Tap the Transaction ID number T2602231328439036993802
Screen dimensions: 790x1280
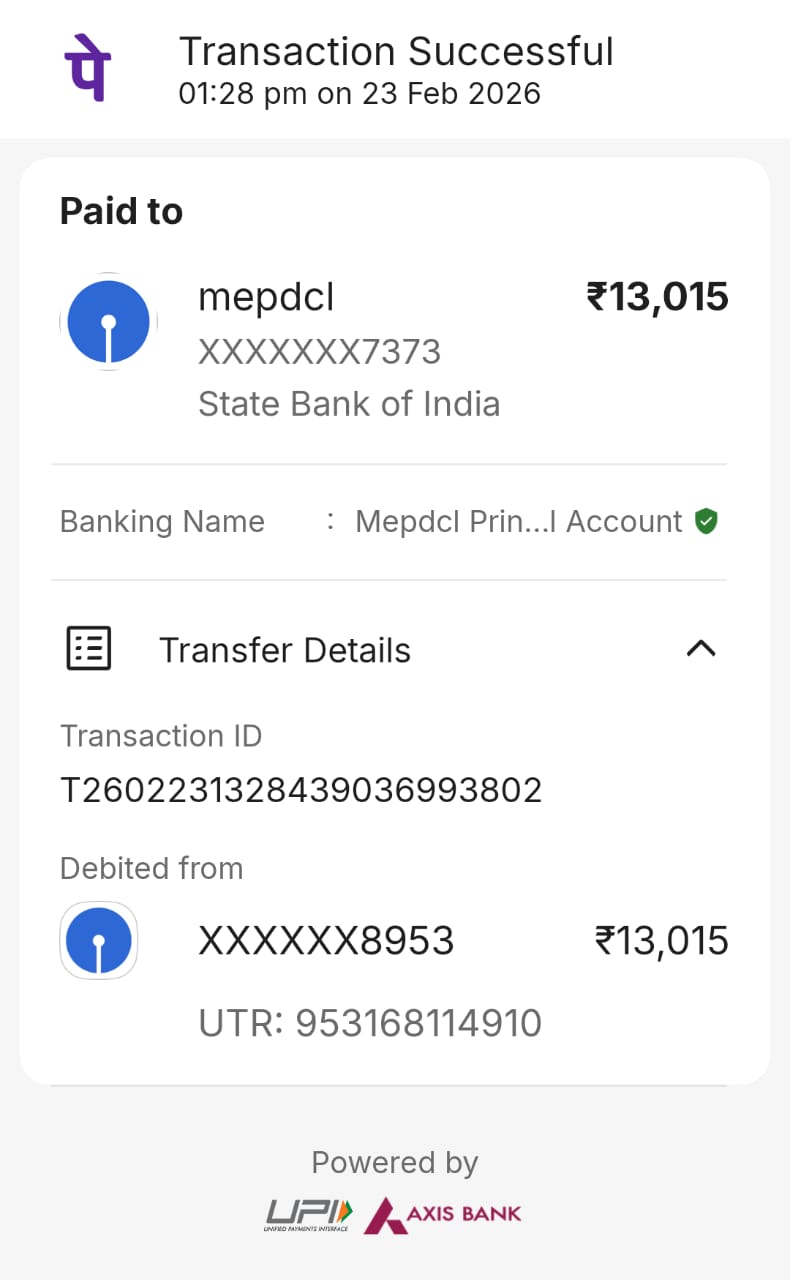tap(301, 791)
